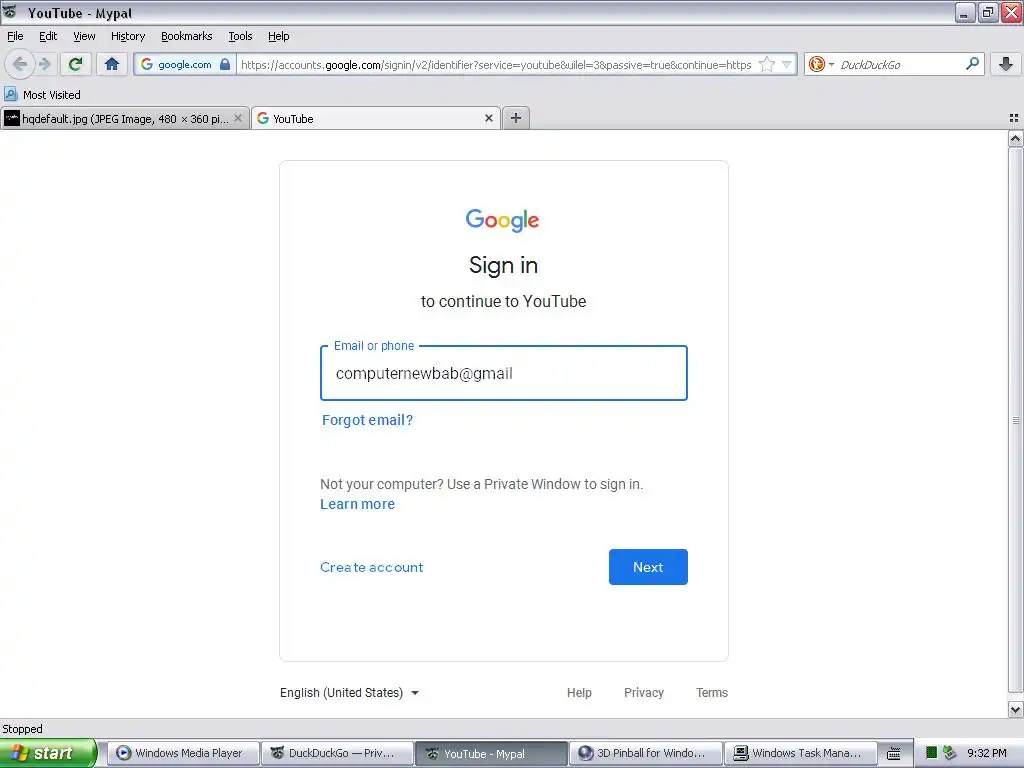Open the View menu
Image resolution: width=1024 pixels, height=768 pixels.
click(x=84, y=36)
